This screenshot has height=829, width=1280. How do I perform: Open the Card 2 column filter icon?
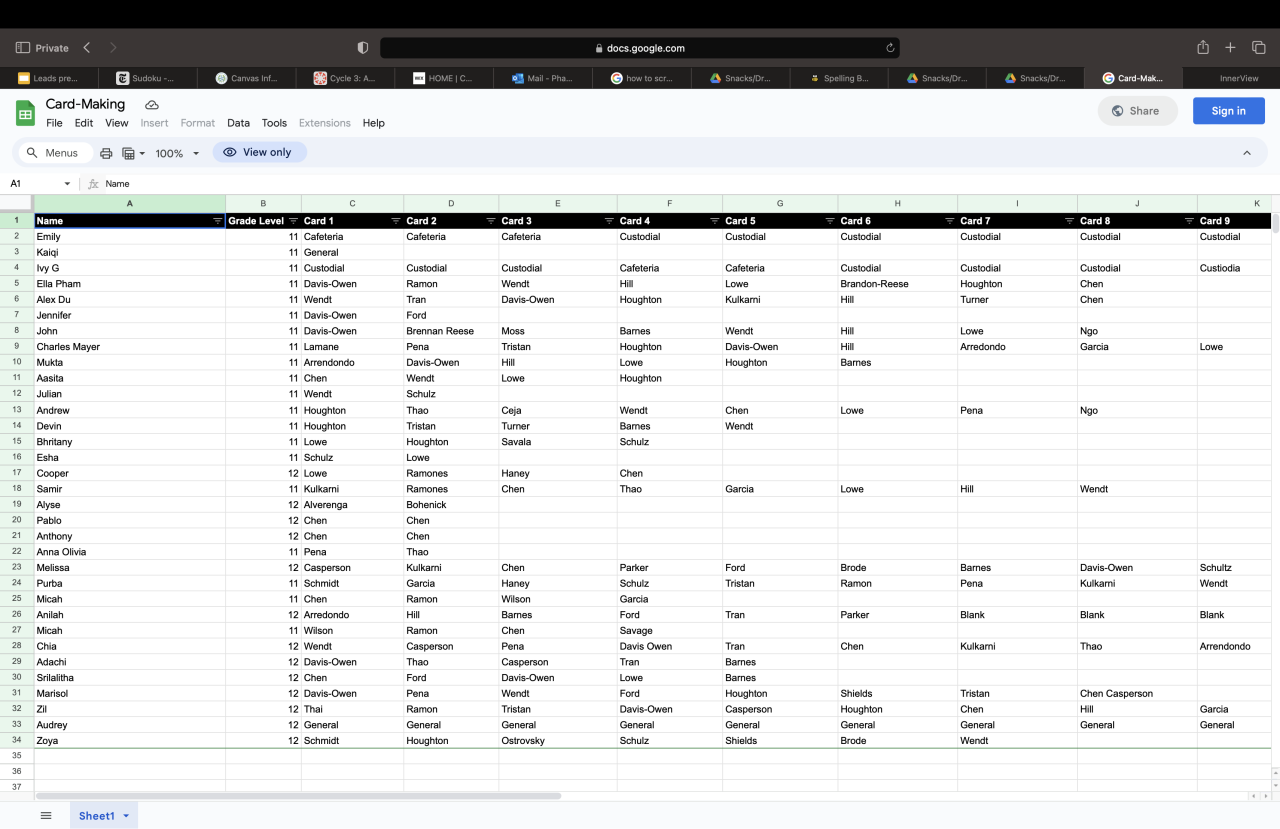pyautogui.click(x=491, y=221)
